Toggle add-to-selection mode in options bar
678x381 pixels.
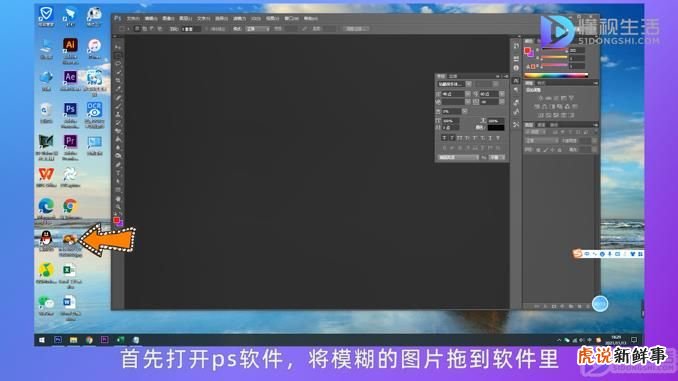(144, 29)
